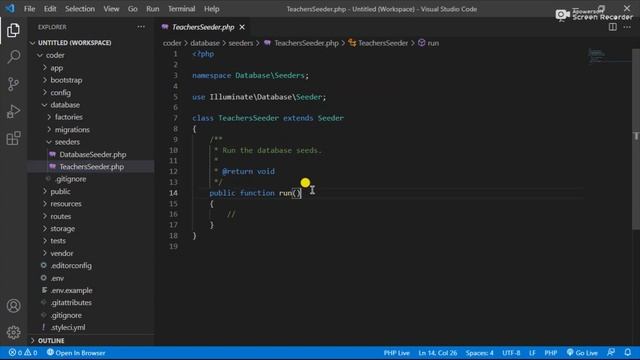
Task: Click the Explorer more actions ellipsis
Action: tap(141, 27)
